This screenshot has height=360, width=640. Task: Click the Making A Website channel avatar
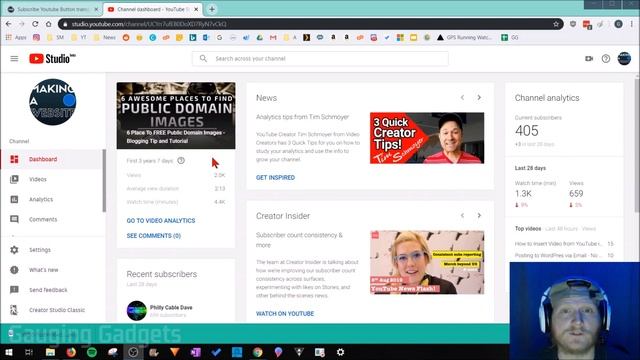(53, 102)
